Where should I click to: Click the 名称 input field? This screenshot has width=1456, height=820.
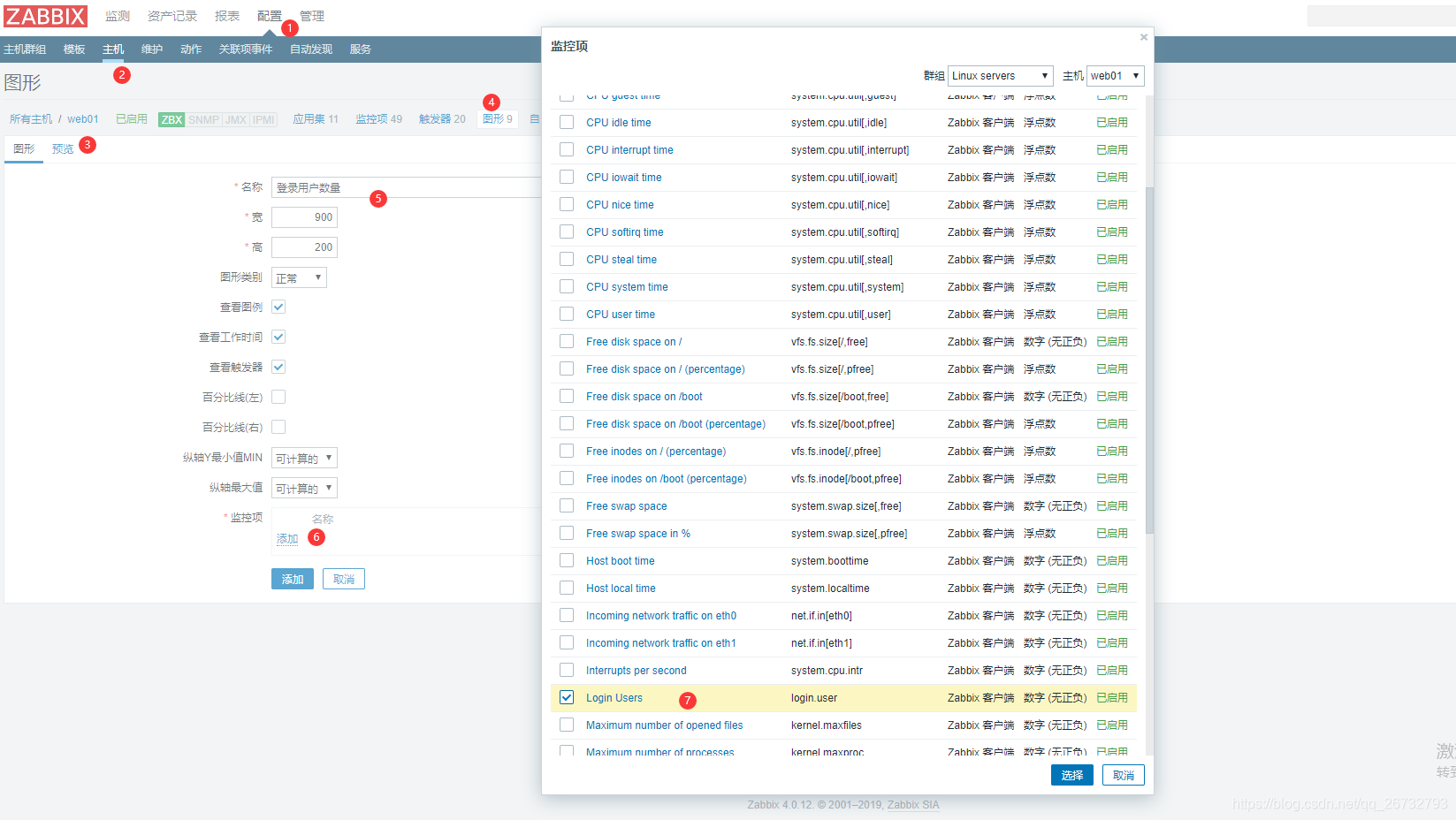point(407,187)
